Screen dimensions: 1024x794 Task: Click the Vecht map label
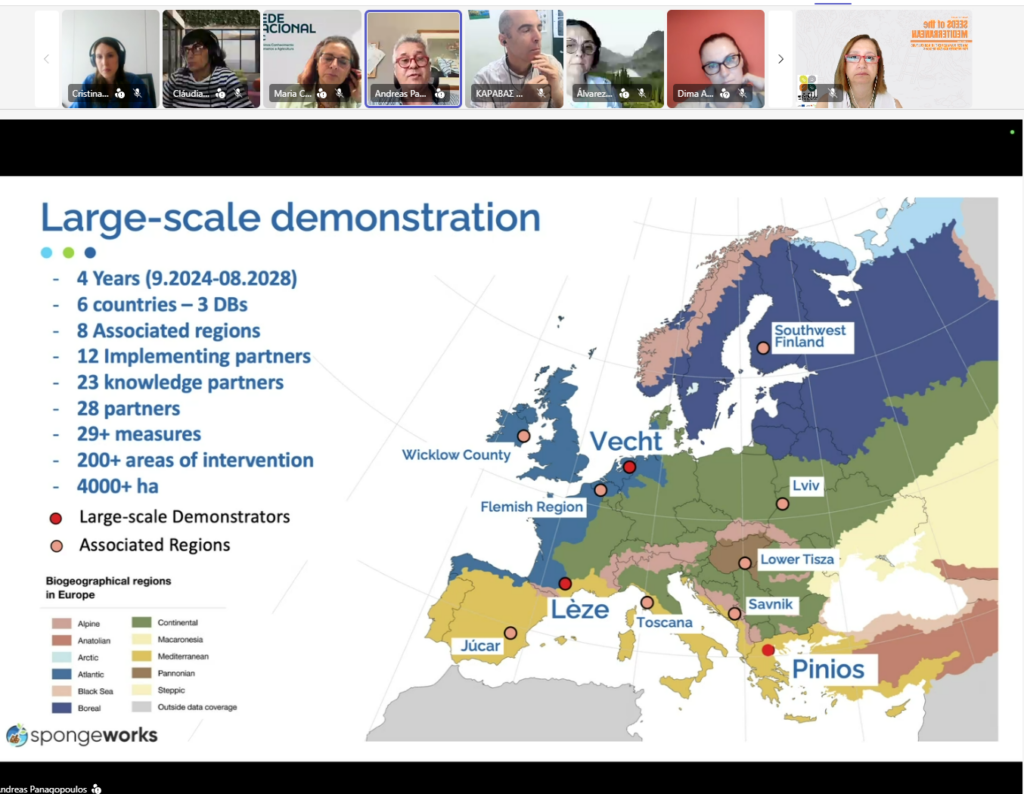pyautogui.click(x=626, y=441)
